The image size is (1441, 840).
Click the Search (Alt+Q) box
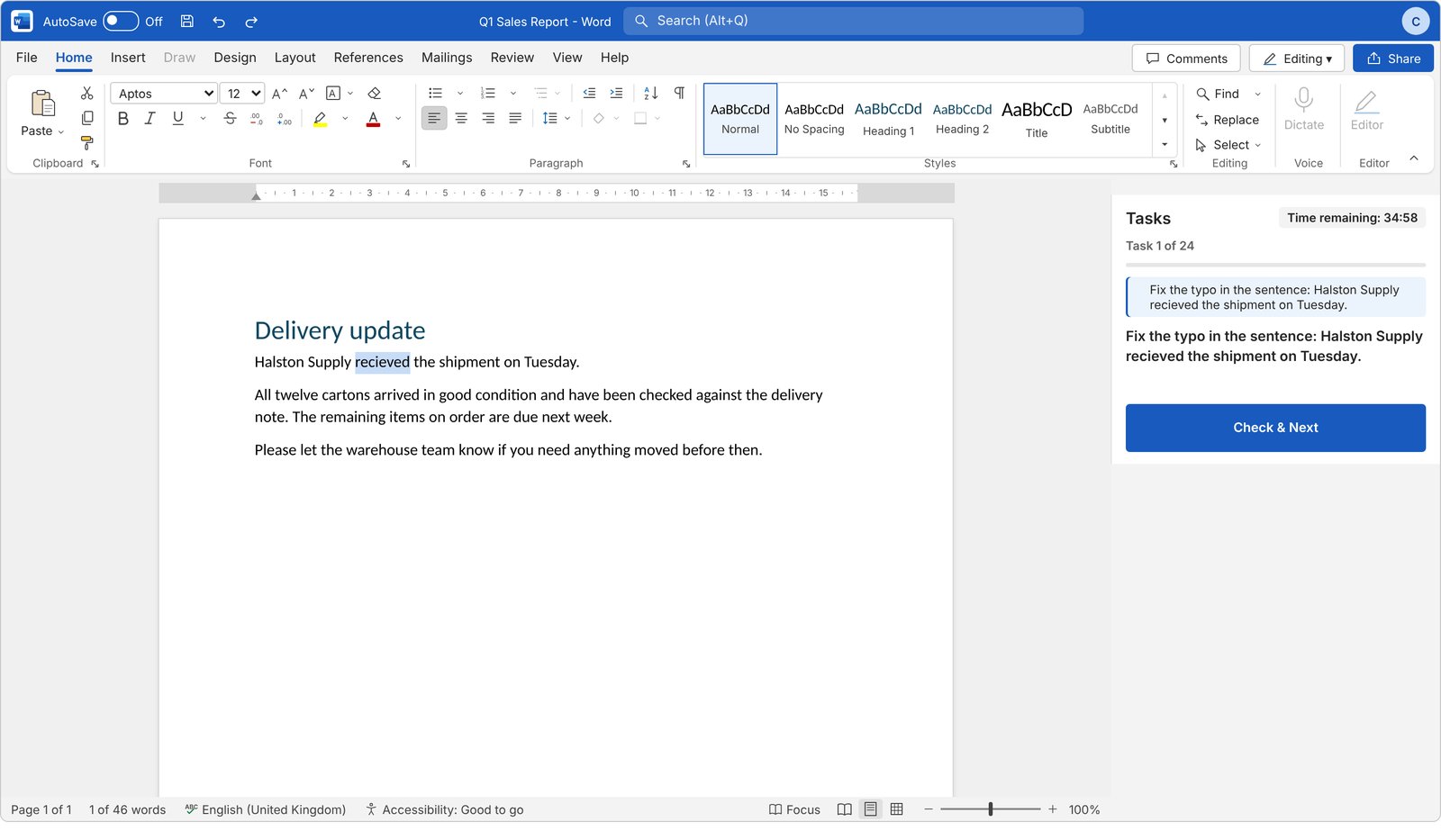854,21
